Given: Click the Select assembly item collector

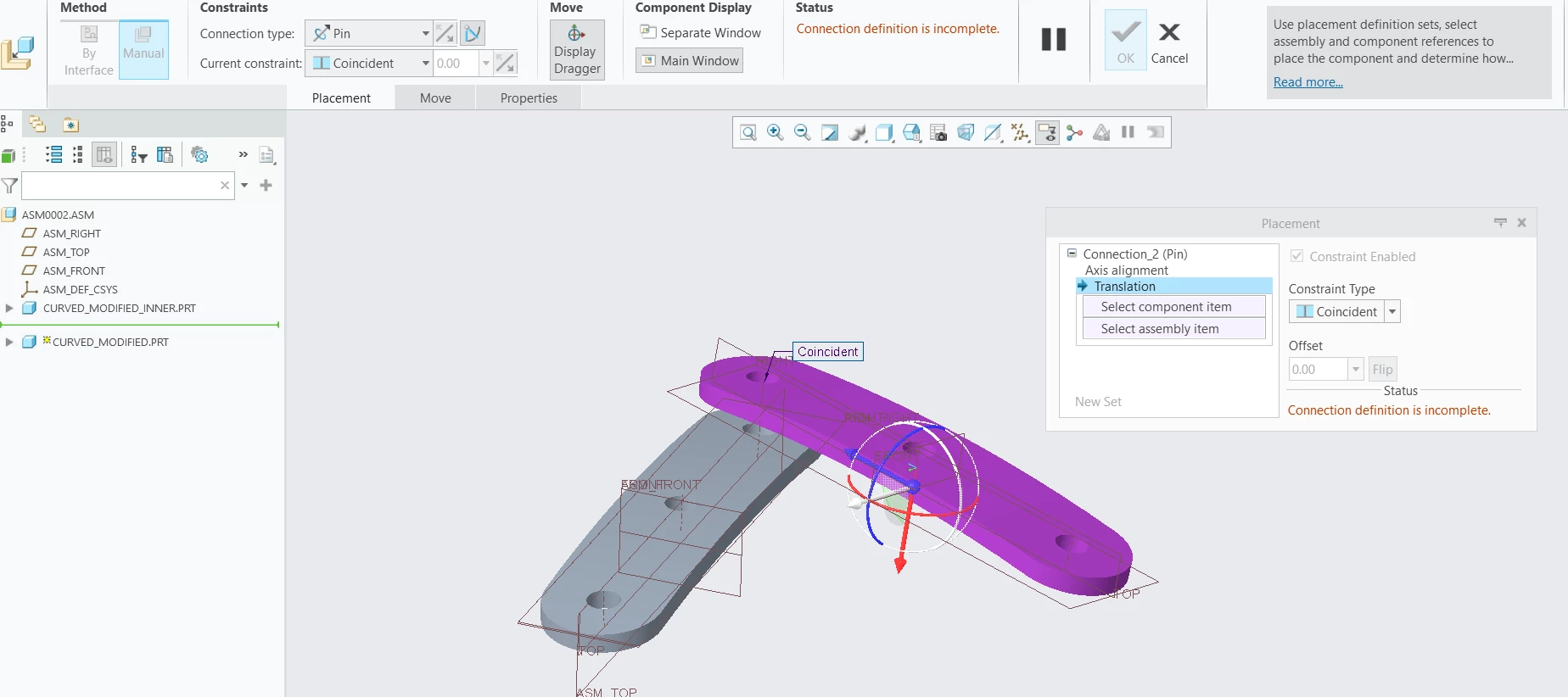Looking at the screenshot, I should coord(1174,329).
